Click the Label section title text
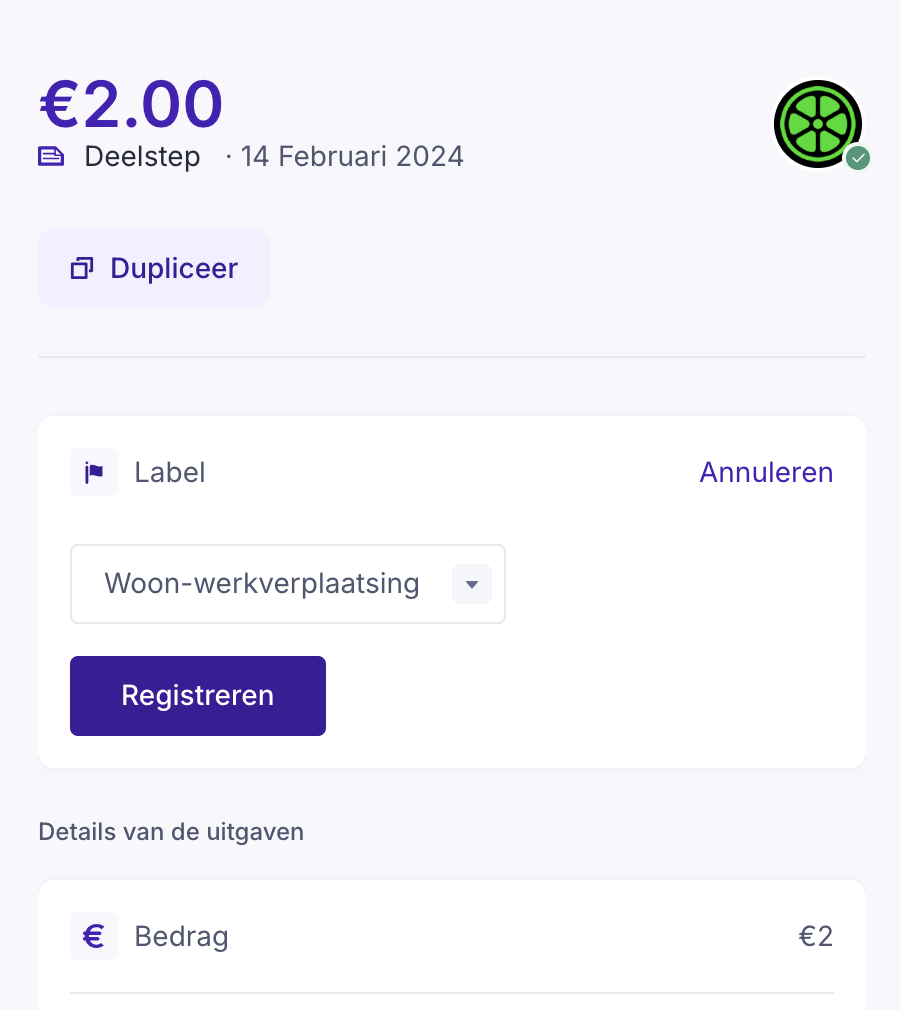Image resolution: width=900 pixels, height=1010 pixels. coord(170,472)
